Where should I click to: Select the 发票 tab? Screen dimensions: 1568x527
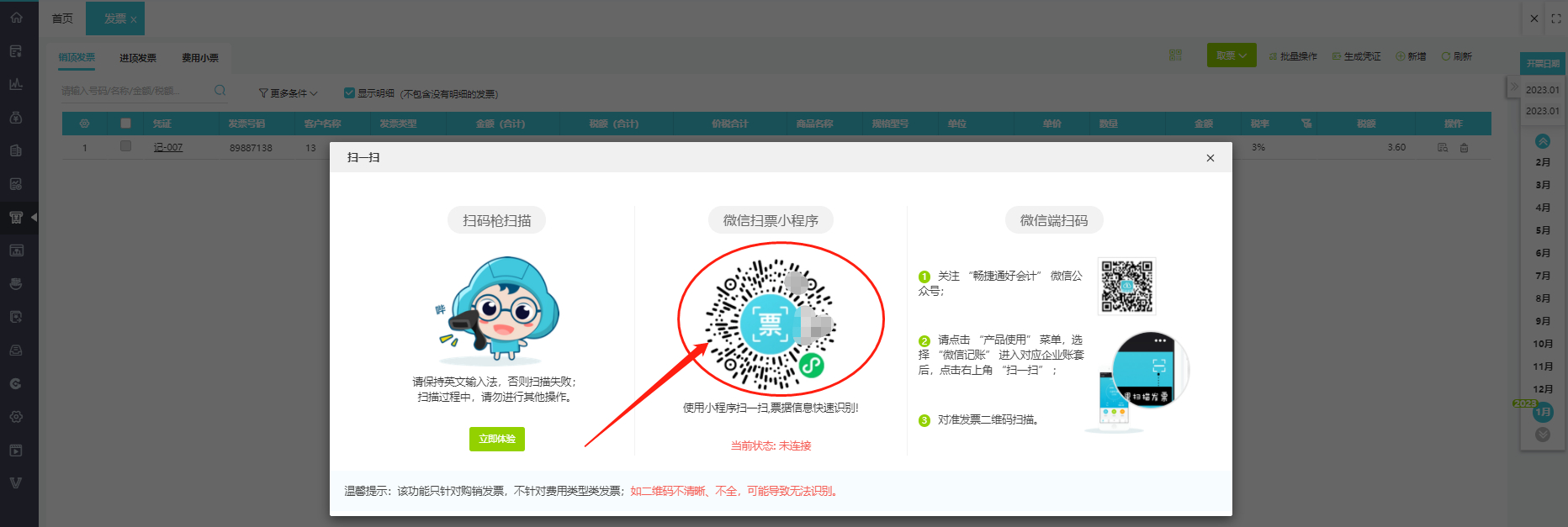(x=115, y=18)
